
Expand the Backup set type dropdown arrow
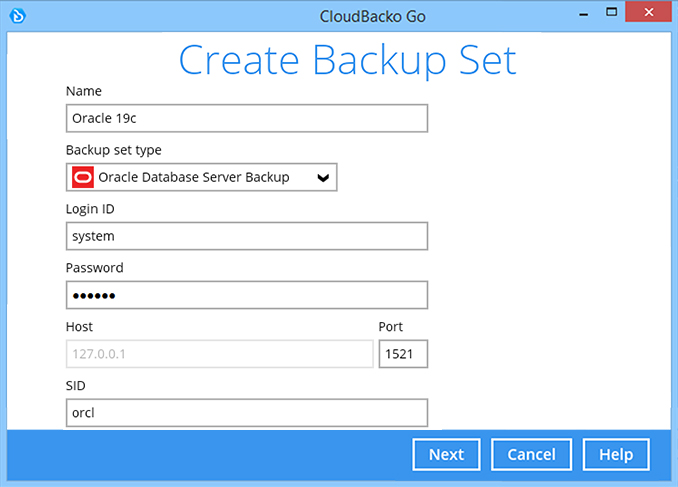coord(323,177)
